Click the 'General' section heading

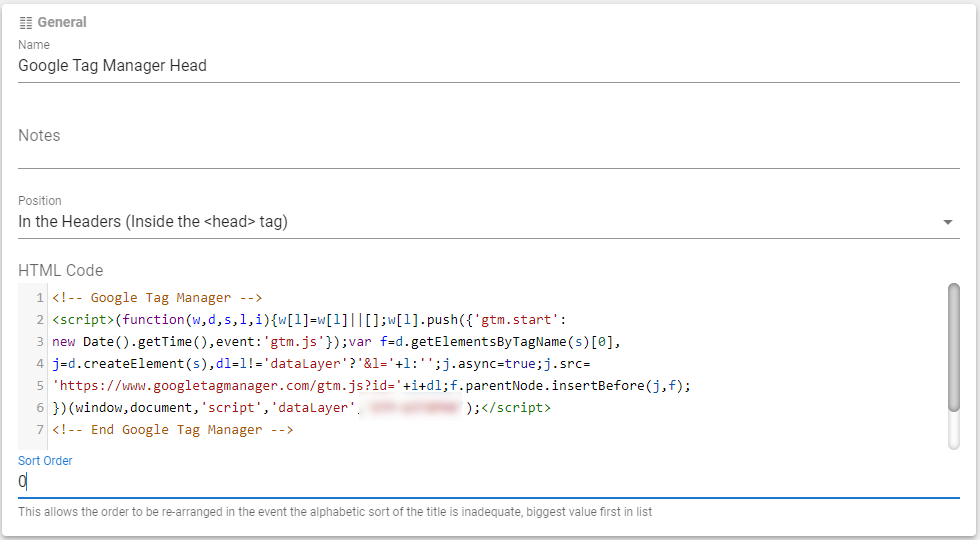click(x=62, y=22)
